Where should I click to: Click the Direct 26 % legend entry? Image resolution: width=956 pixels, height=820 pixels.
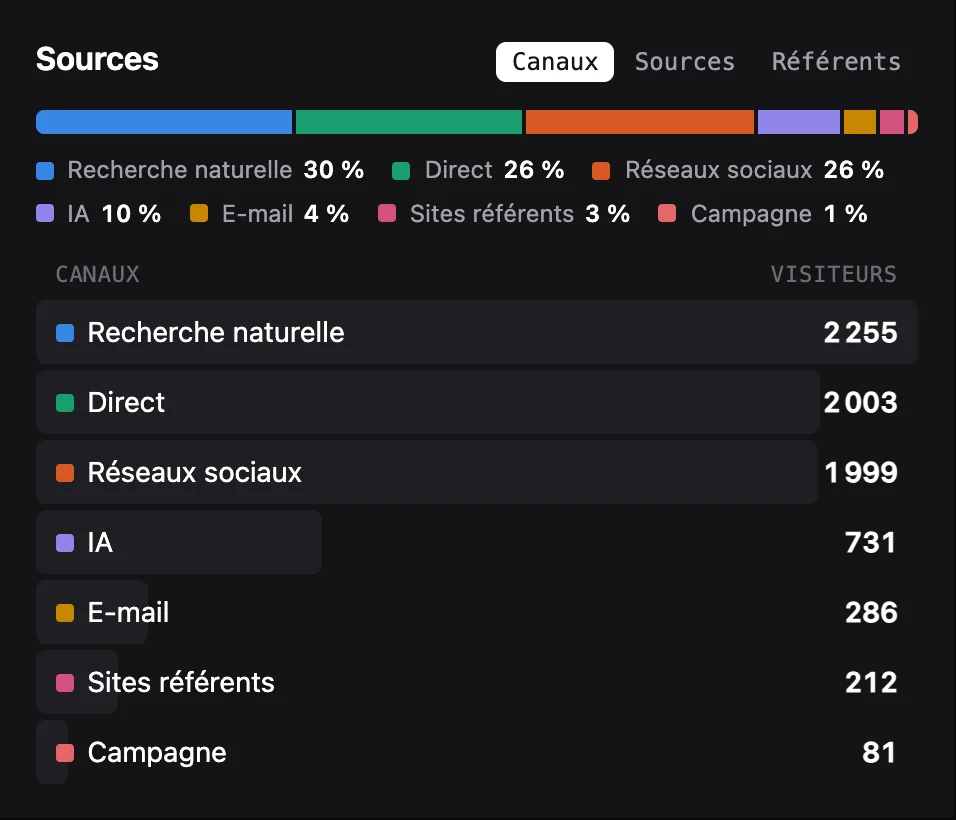(478, 170)
